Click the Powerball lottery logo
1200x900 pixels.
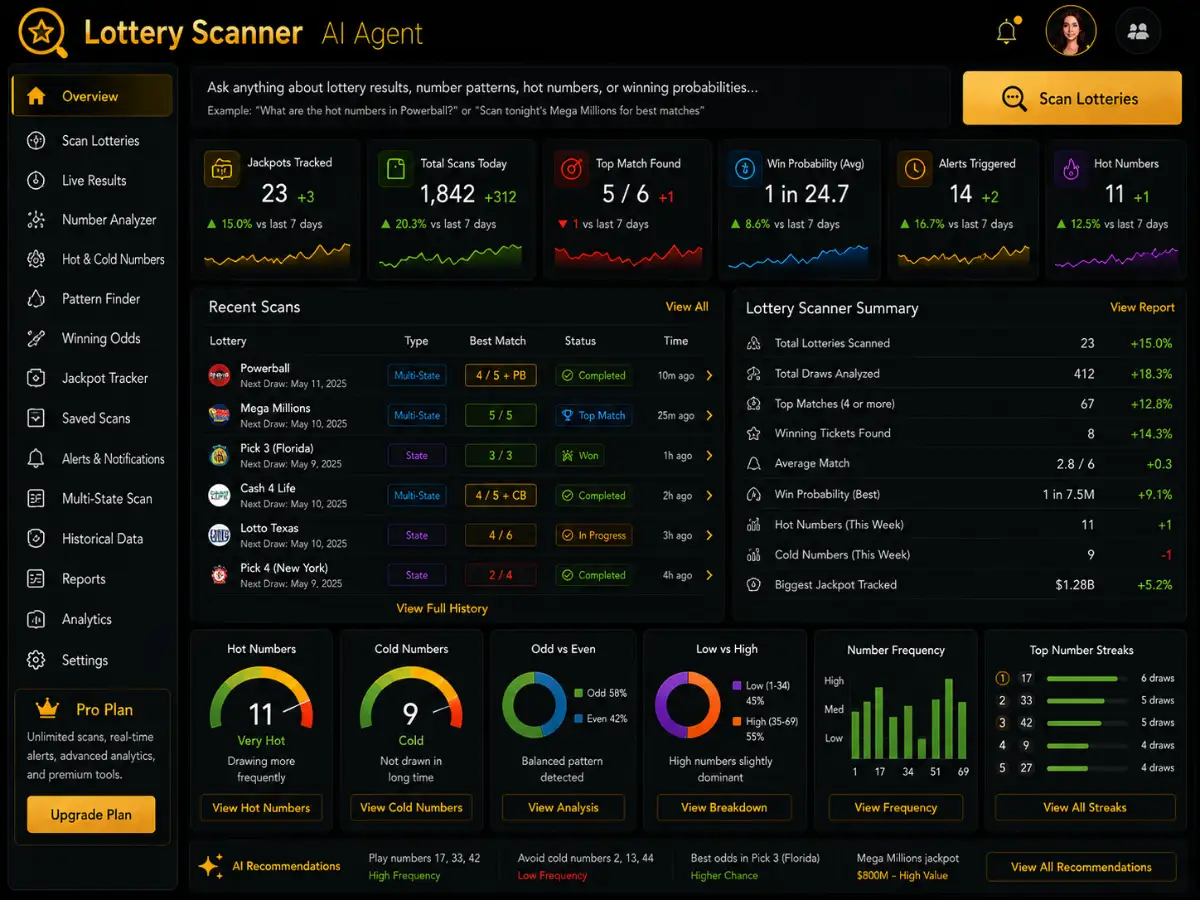pyautogui.click(x=219, y=375)
